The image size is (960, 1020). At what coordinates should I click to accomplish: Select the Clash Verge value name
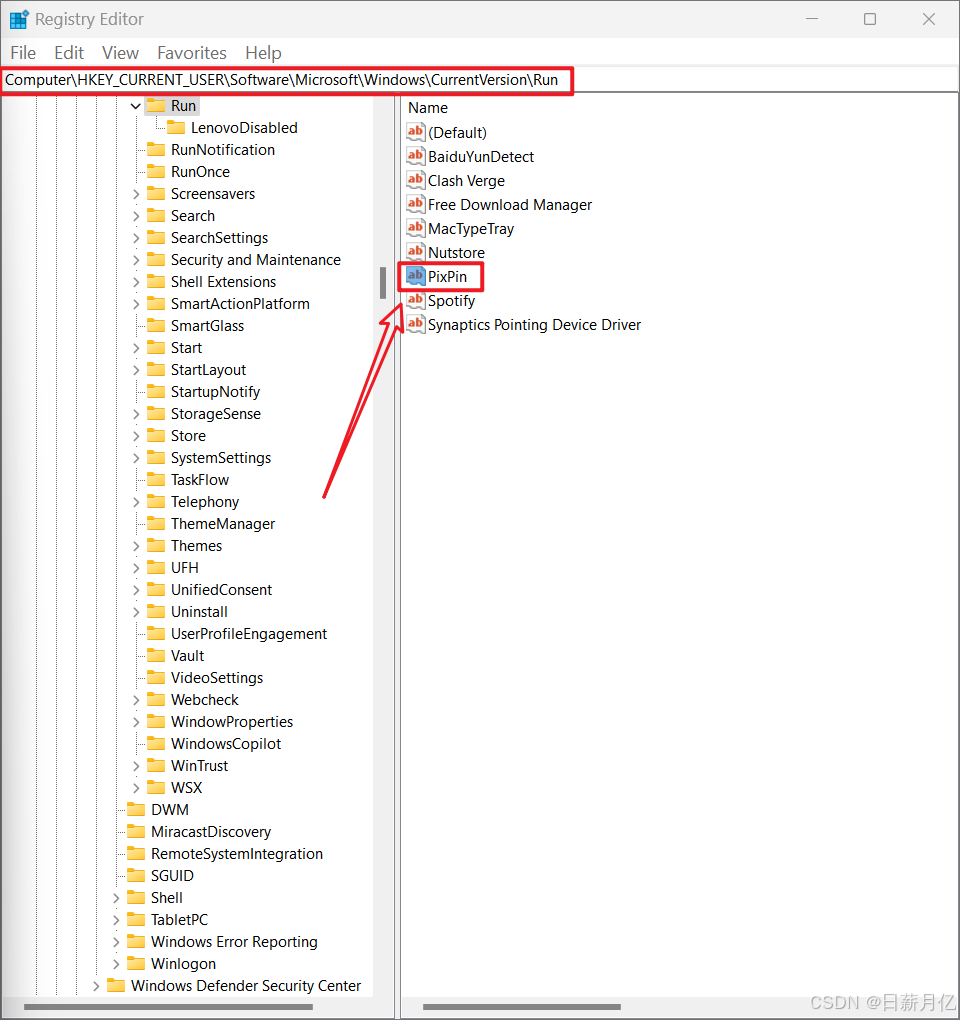click(x=466, y=180)
